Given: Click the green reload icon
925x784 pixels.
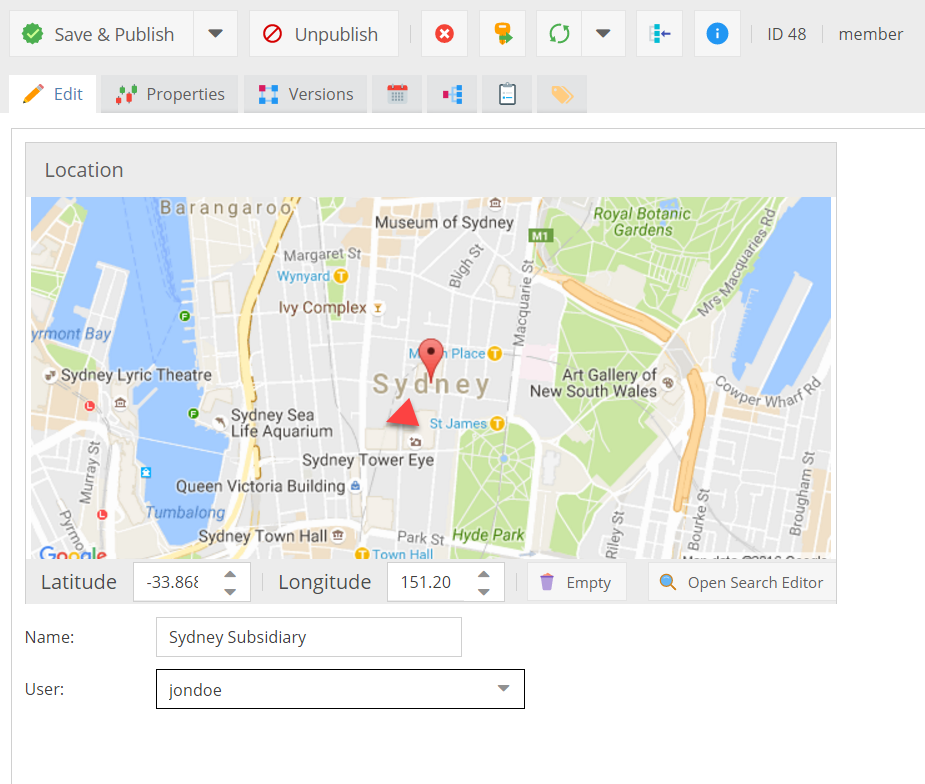Looking at the screenshot, I should click(559, 34).
